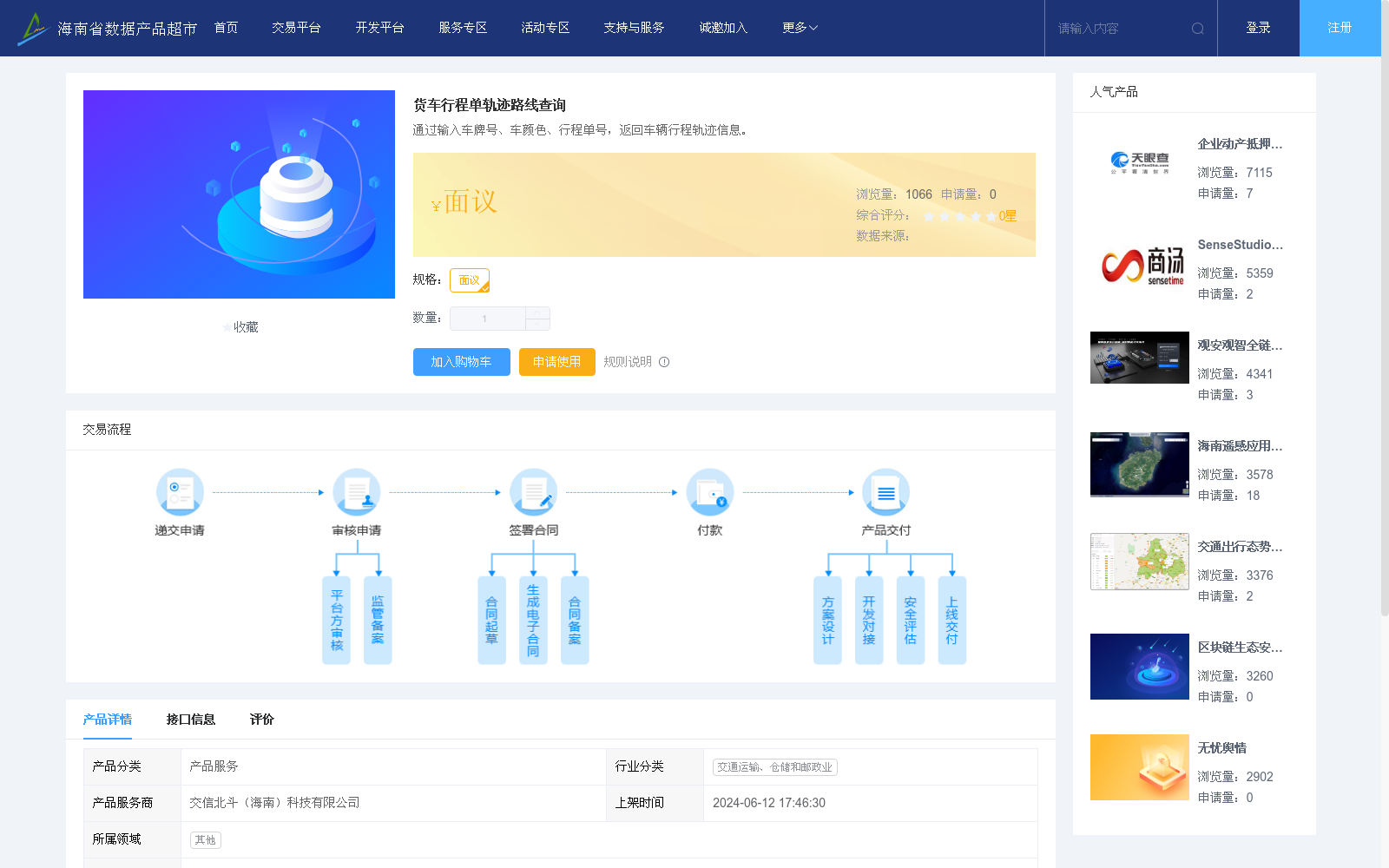Click the 登录 button
The height and width of the screenshot is (868, 1389).
coord(1259,28)
